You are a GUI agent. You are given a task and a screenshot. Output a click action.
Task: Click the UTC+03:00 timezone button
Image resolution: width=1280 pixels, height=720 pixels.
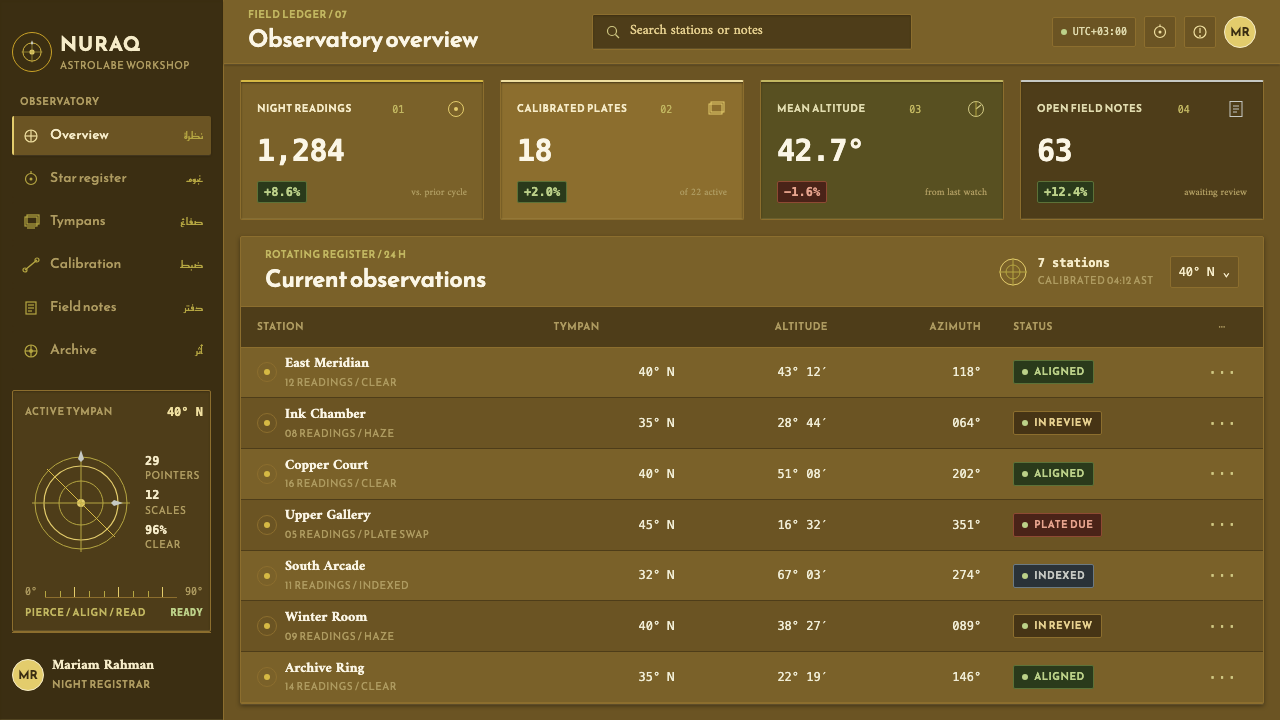[1094, 32]
